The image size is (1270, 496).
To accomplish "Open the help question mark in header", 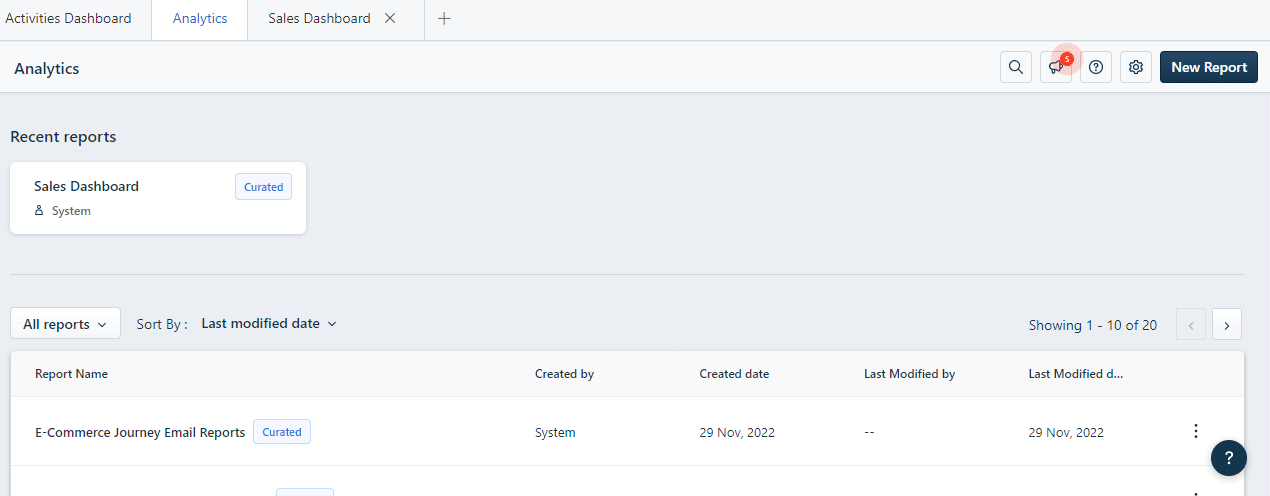I will click(1096, 67).
